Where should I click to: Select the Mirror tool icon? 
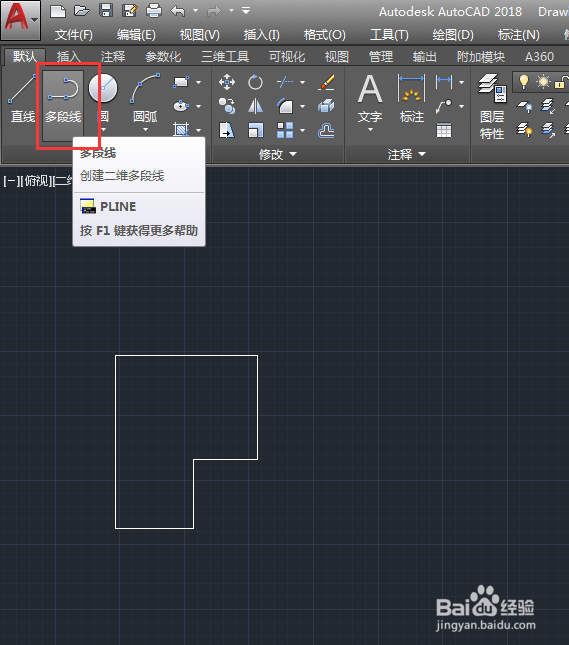tap(255, 106)
